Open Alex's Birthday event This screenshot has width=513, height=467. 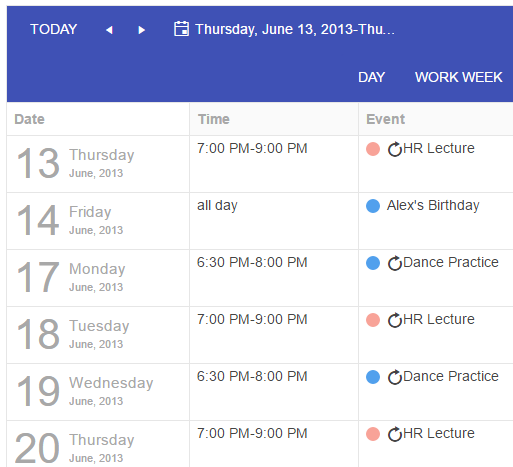433,205
